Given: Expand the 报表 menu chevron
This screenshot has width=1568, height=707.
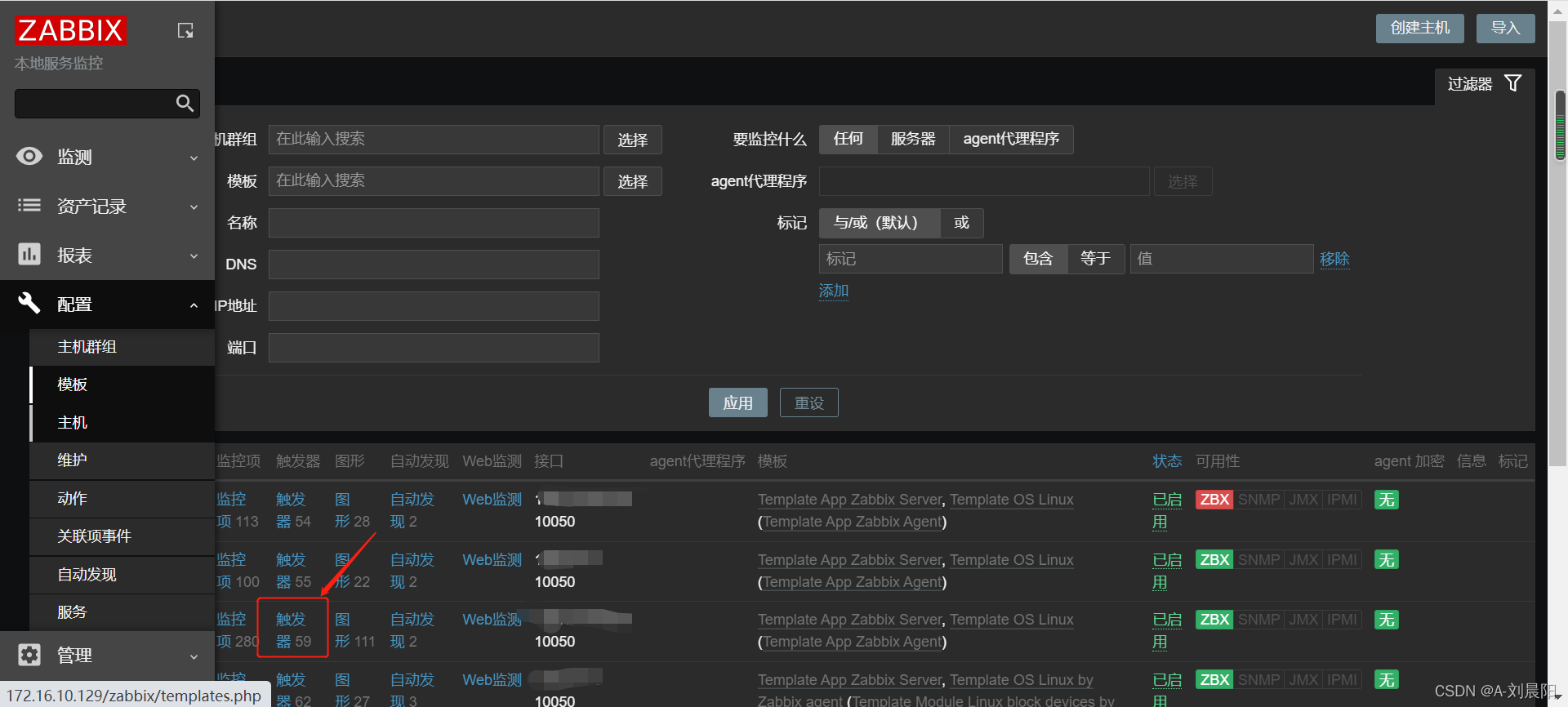Looking at the screenshot, I should click(x=194, y=256).
